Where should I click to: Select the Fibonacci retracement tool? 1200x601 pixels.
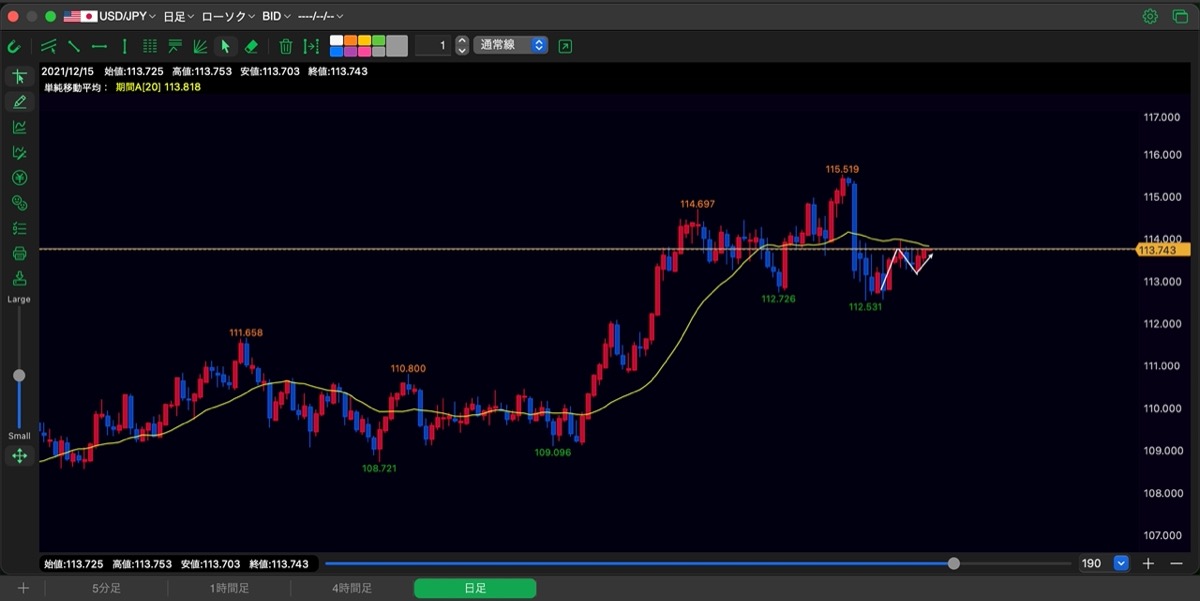pos(175,46)
